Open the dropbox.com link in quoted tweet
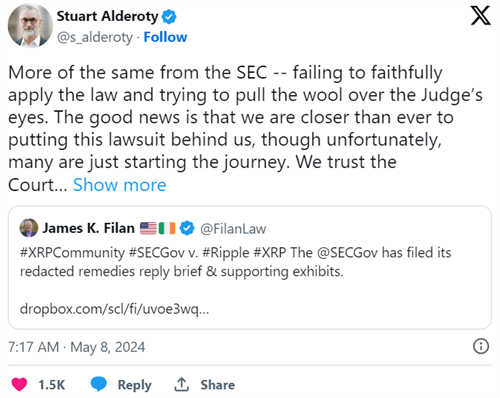The image size is (500, 398). pyautogui.click(x=114, y=309)
